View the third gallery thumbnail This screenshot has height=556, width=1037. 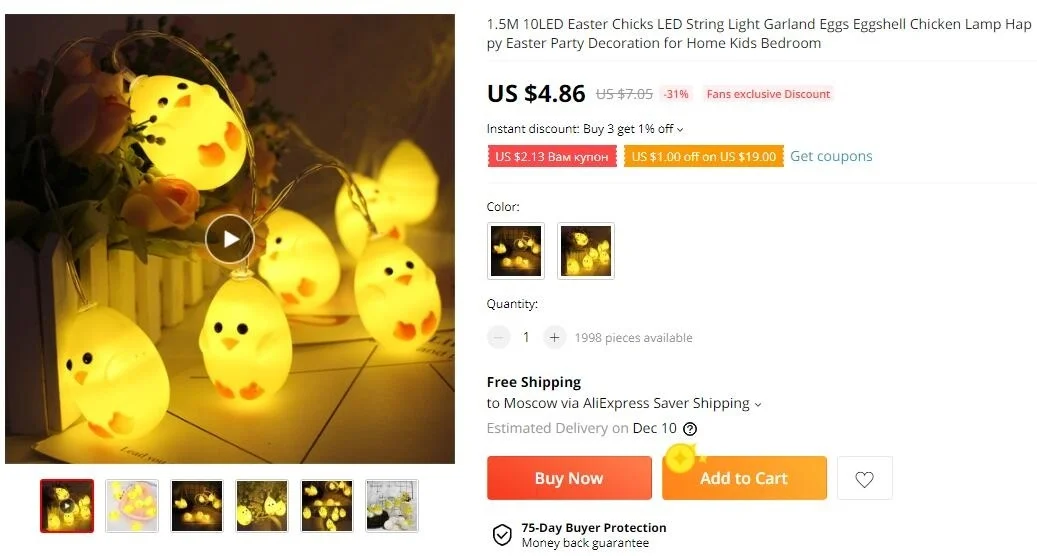pyautogui.click(x=197, y=506)
